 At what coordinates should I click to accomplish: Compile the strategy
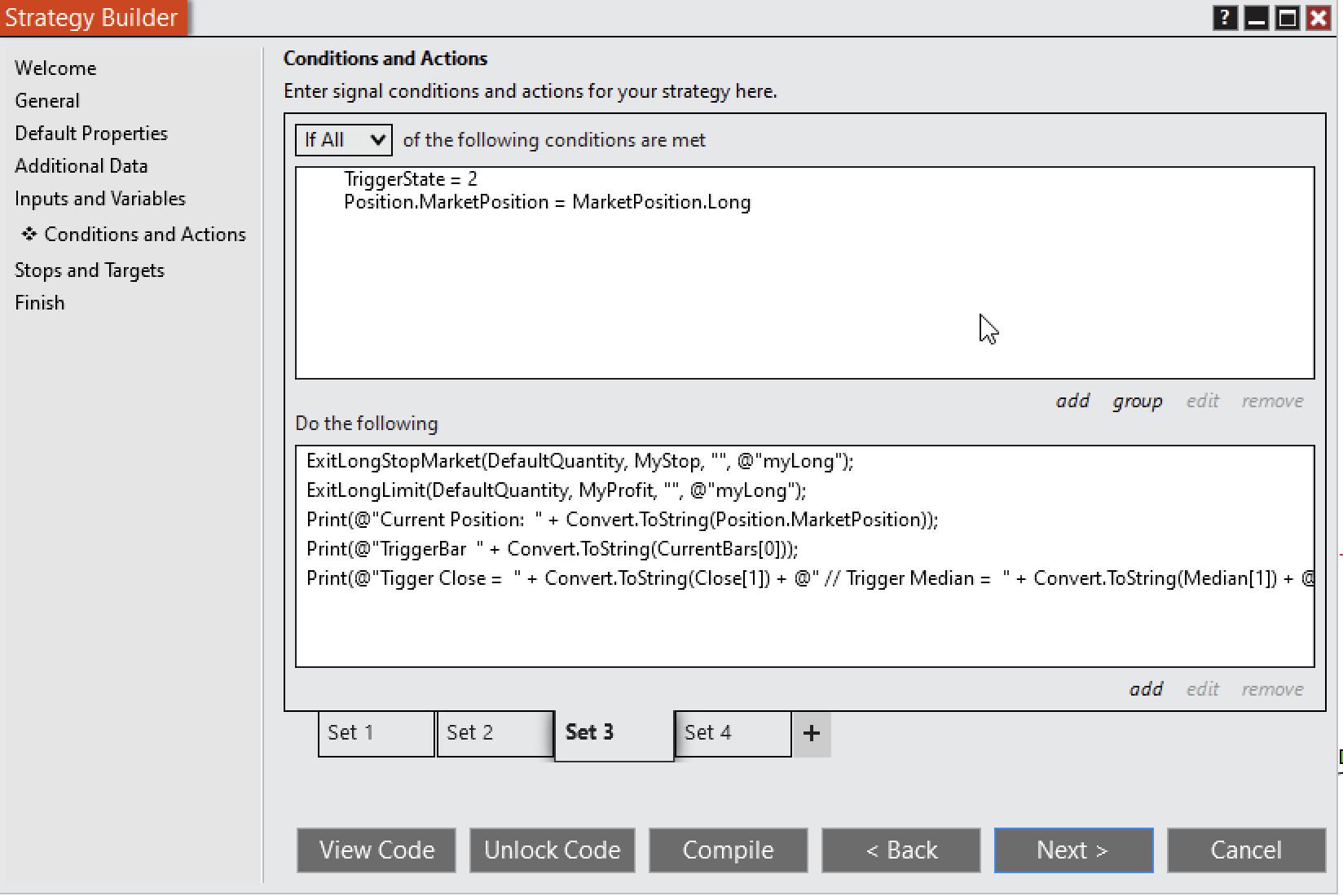tap(729, 850)
